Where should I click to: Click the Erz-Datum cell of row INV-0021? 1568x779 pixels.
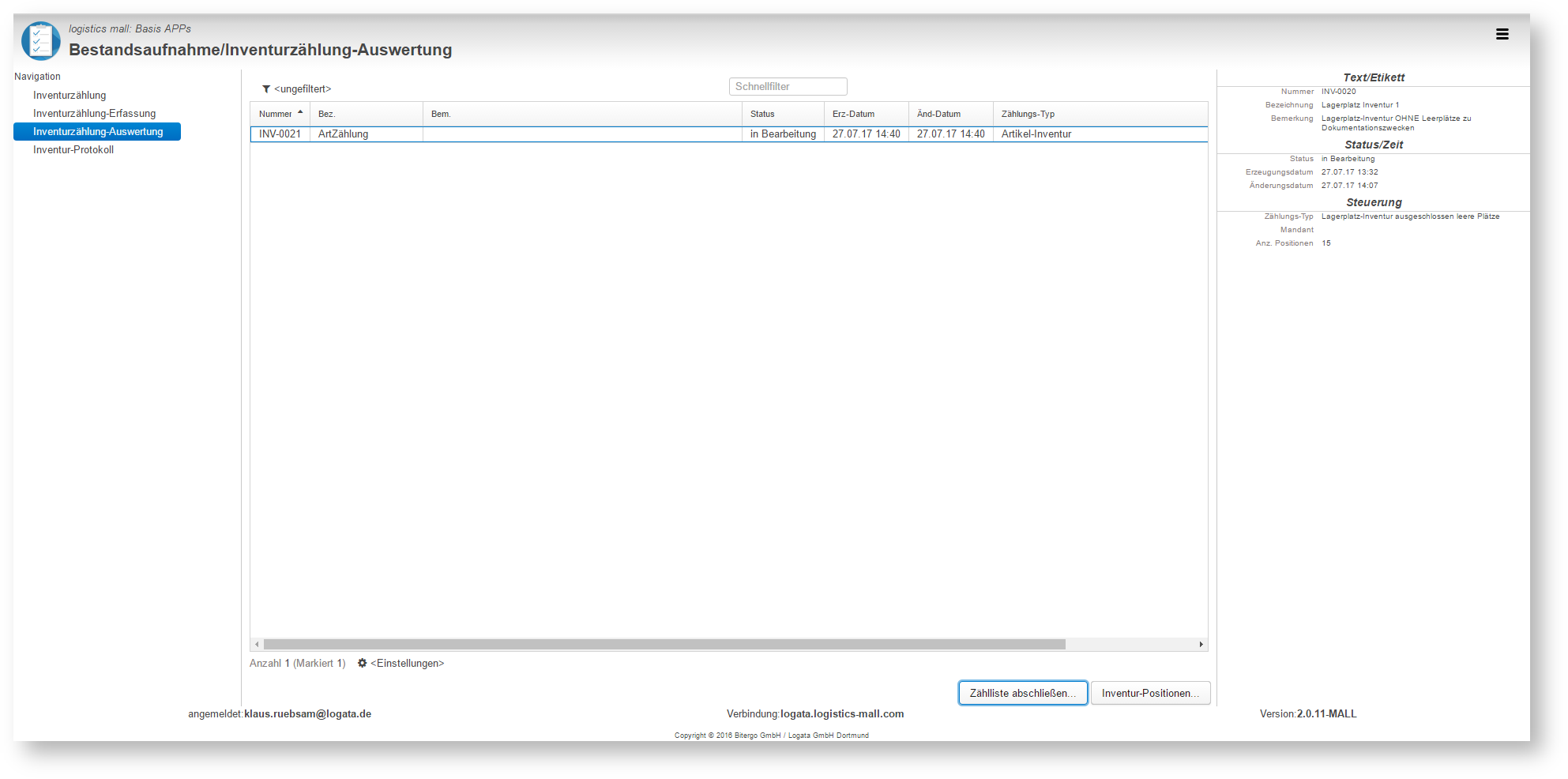(866, 134)
